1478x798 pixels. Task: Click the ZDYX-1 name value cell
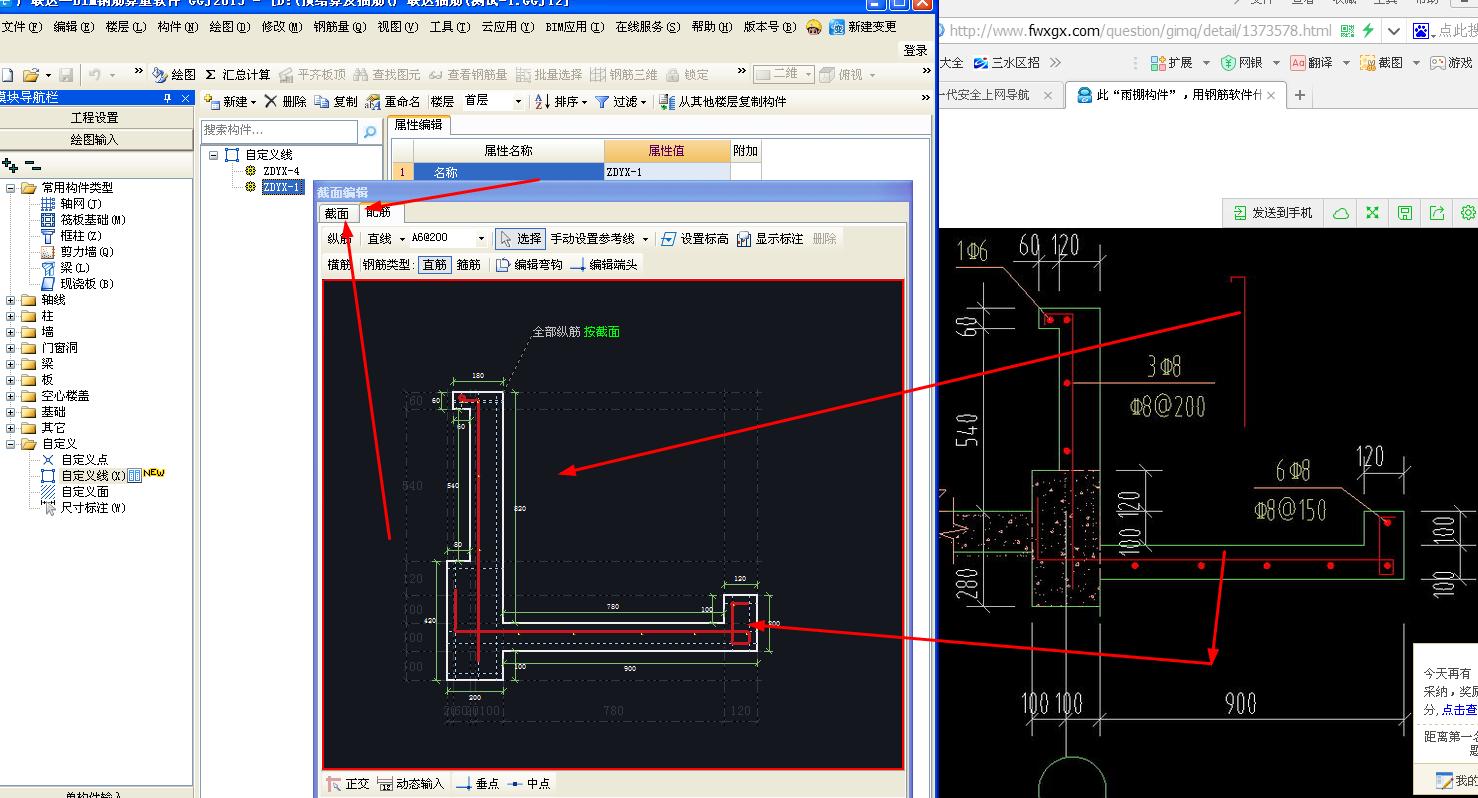tap(667, 172)
